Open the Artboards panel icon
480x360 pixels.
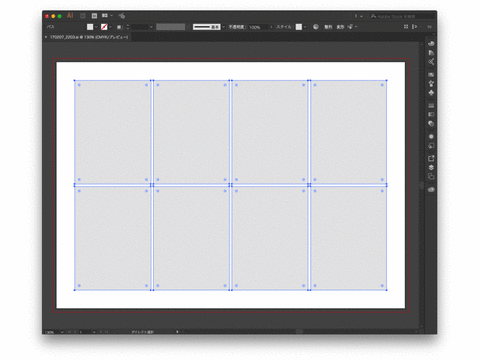tap(431, 176)
